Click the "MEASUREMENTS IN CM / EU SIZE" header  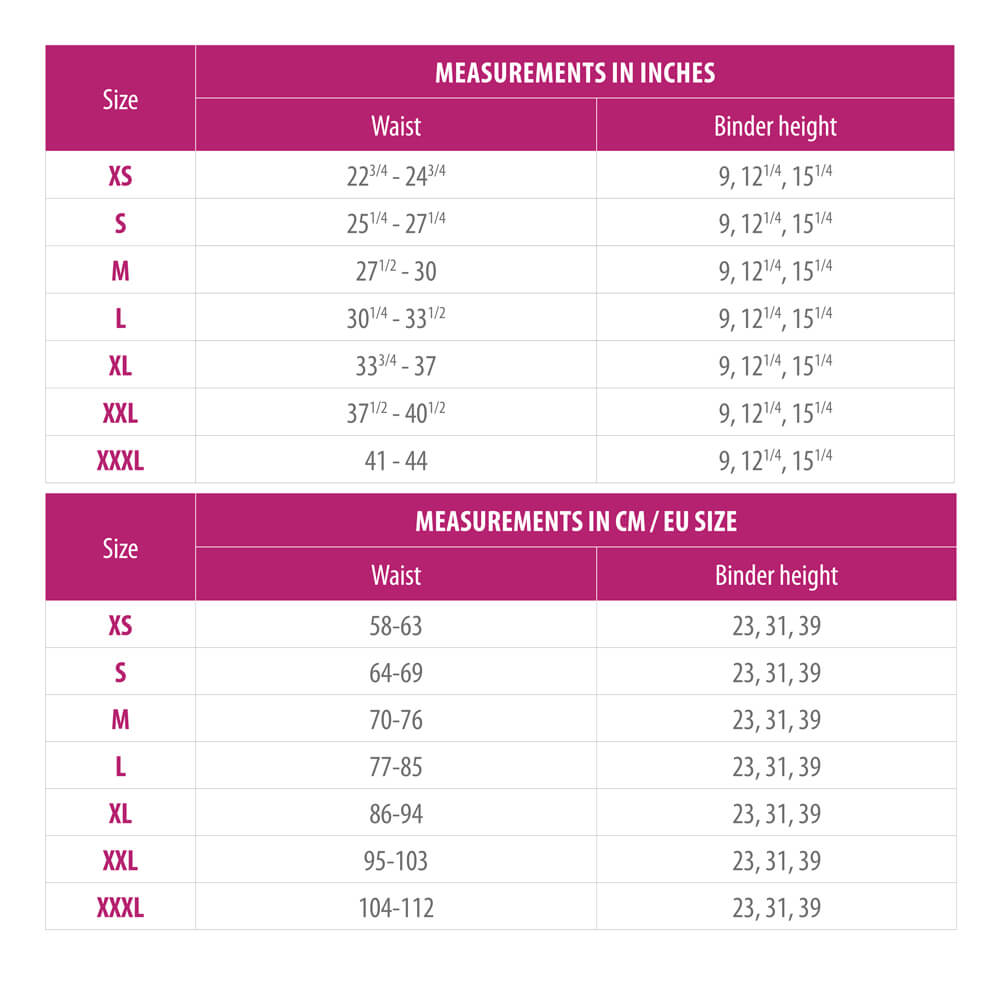pyautogui.click(x=575, y=521)
